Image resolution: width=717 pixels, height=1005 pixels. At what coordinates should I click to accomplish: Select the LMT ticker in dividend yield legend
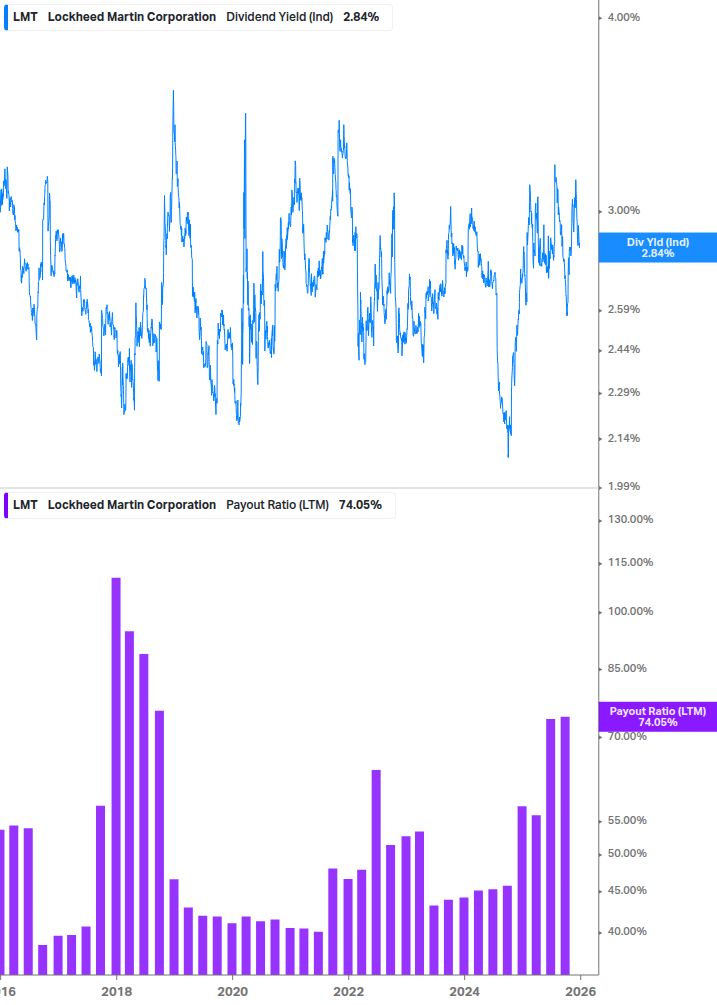[x=25, y=17]
